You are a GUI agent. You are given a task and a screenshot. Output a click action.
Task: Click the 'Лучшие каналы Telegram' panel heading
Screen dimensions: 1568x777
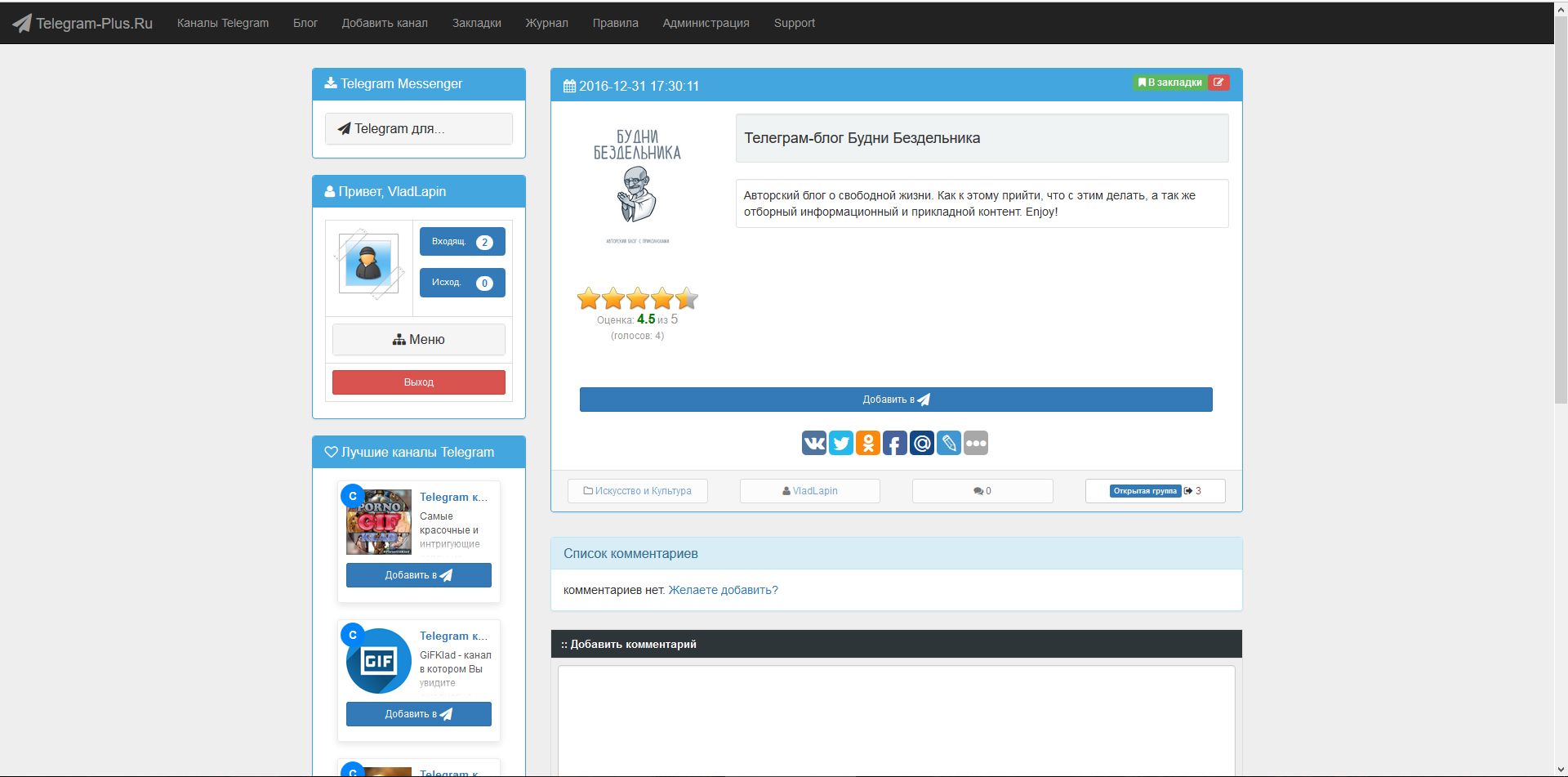click(x=417, y=452)
